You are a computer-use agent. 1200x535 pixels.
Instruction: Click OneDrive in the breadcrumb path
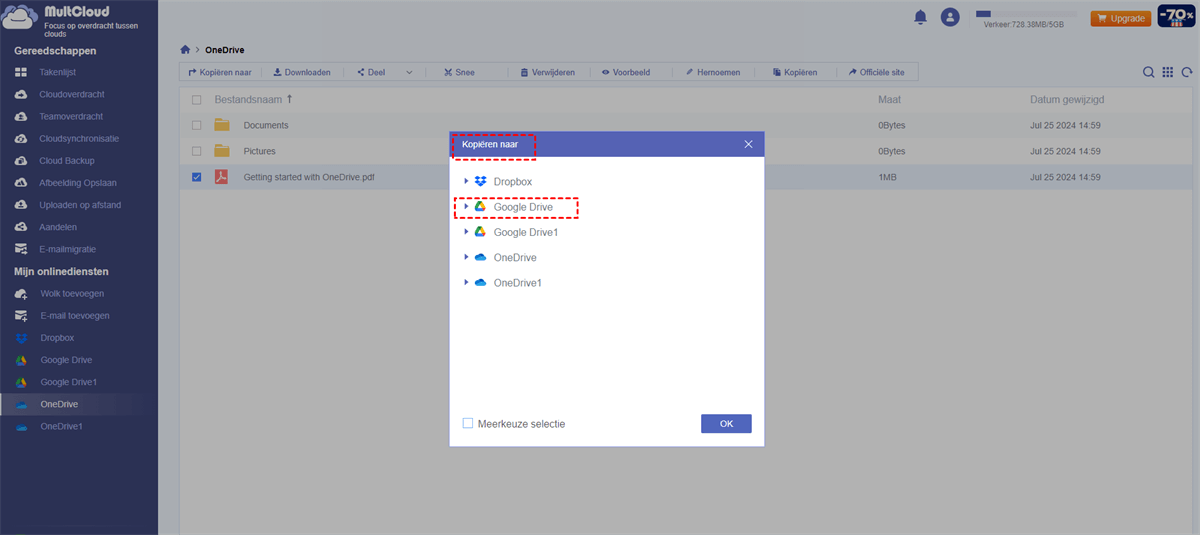coord(225,49)
